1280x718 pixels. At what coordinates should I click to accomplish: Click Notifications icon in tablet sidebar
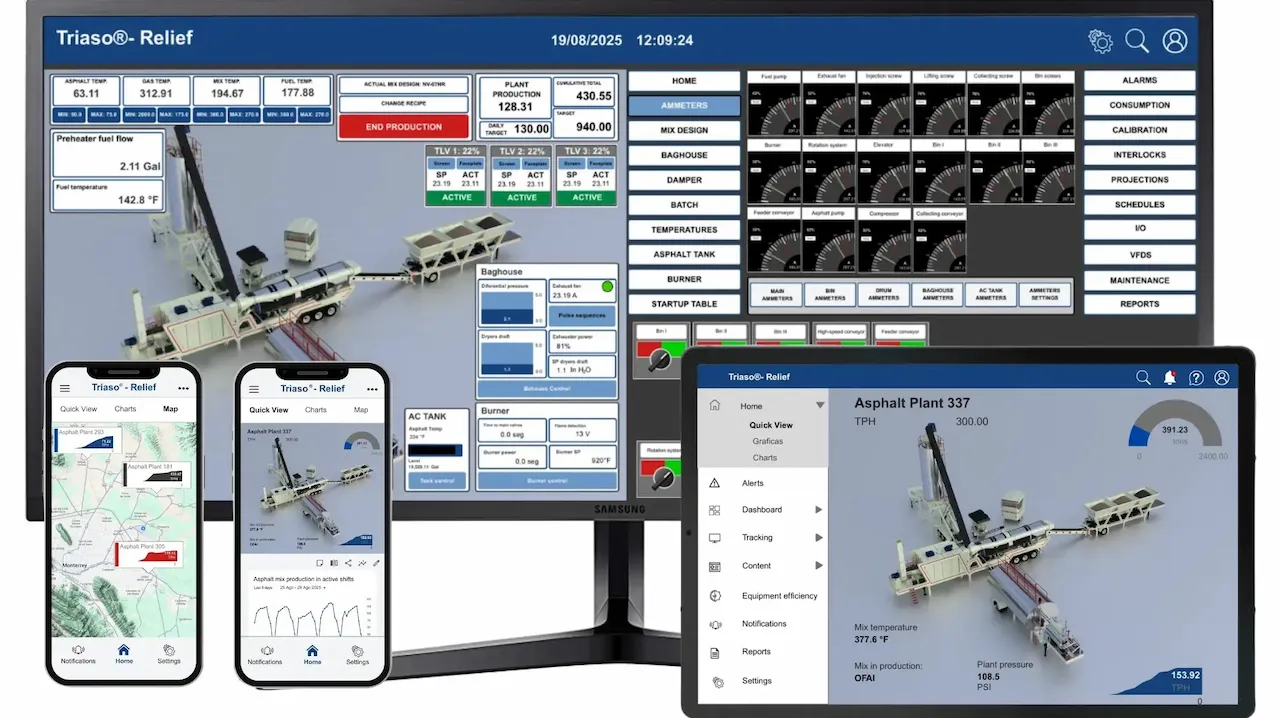pos(715,624)
